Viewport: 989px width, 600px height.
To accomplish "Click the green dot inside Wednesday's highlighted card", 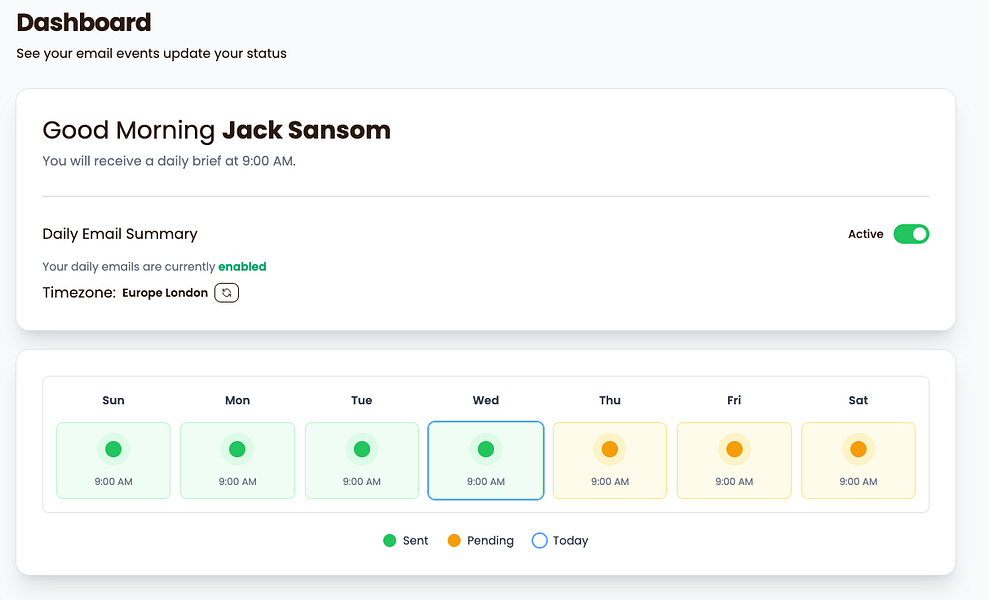I will (x=485, y=449).
